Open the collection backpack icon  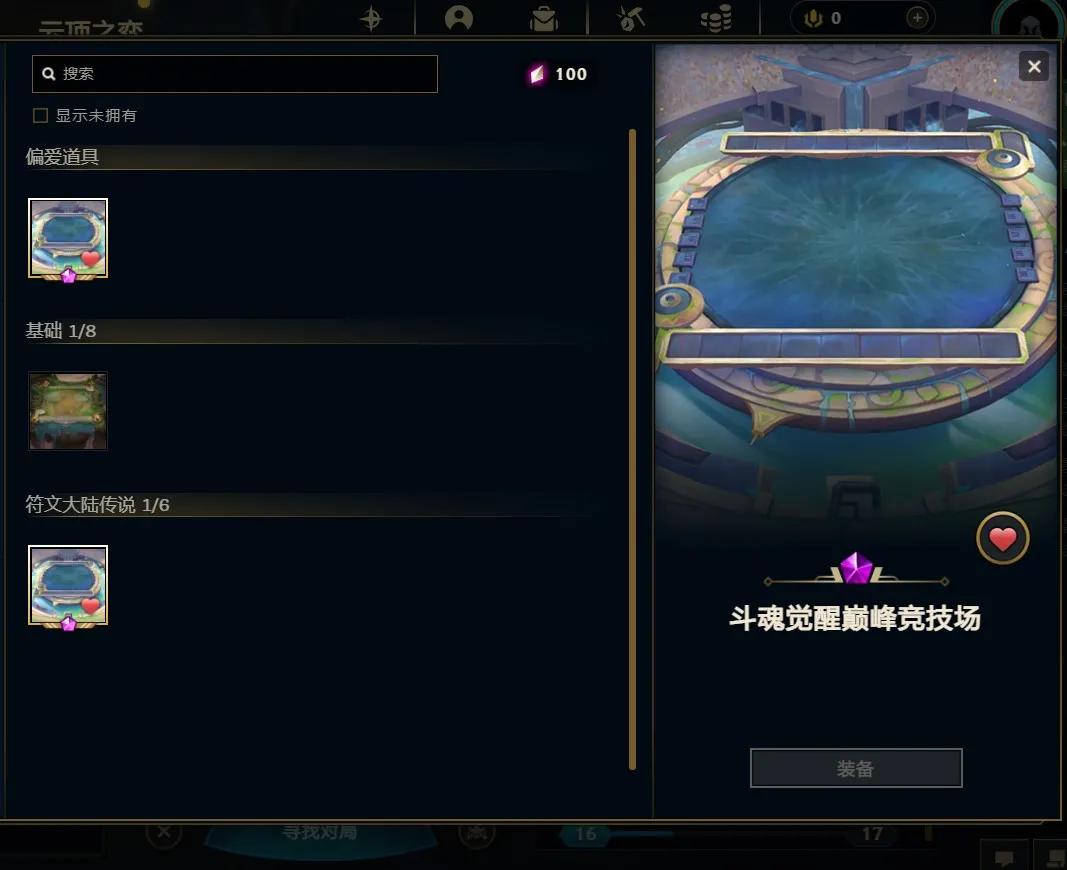pos(544,18)
